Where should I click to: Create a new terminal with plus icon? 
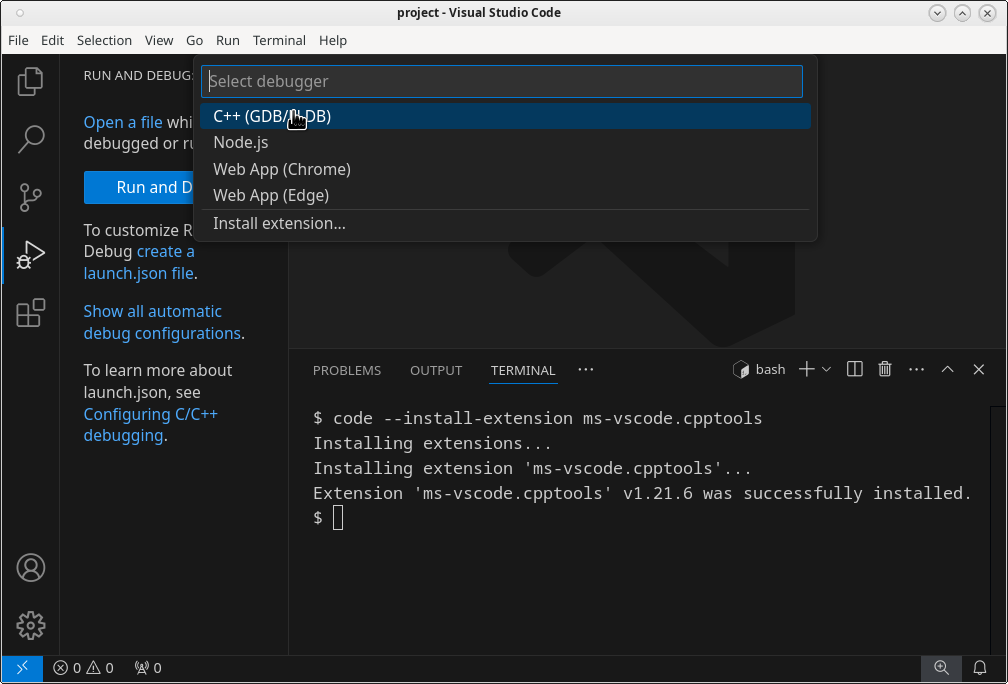pos(806,370)
